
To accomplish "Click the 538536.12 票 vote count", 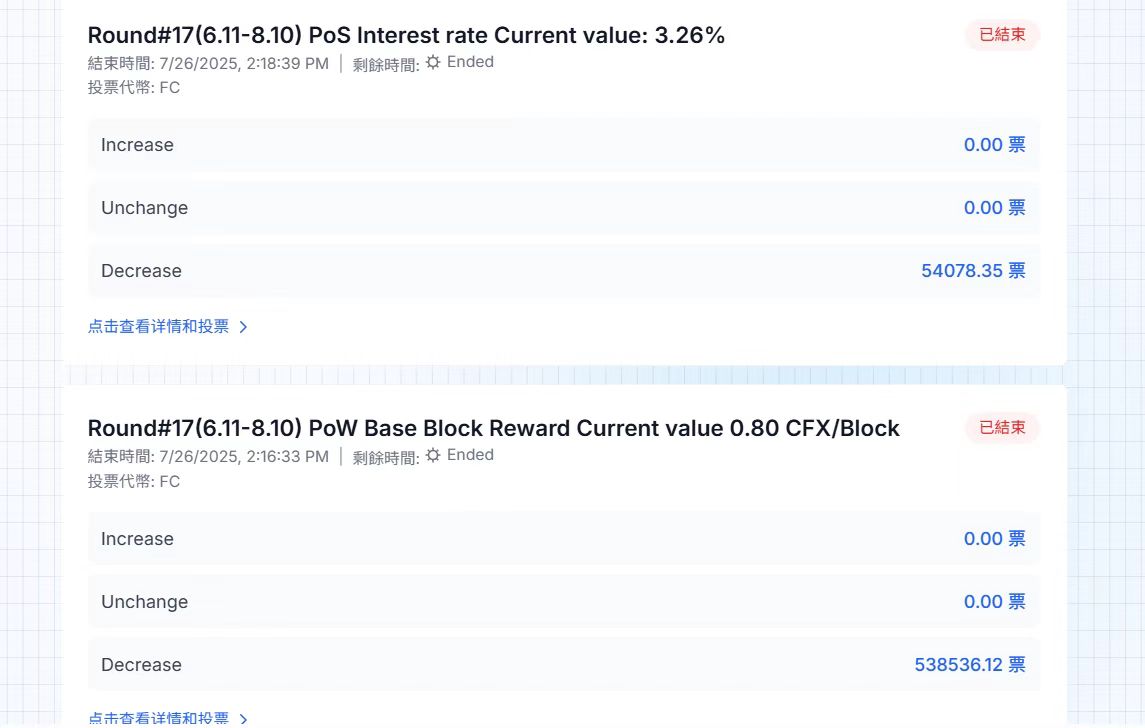I will coord(970,664).
